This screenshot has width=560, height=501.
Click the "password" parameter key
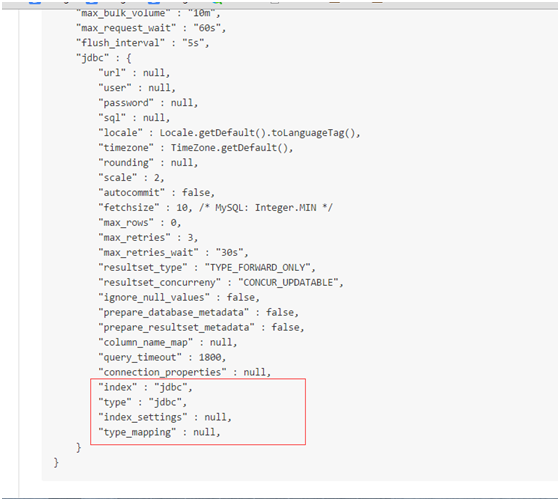coord(126,103)
